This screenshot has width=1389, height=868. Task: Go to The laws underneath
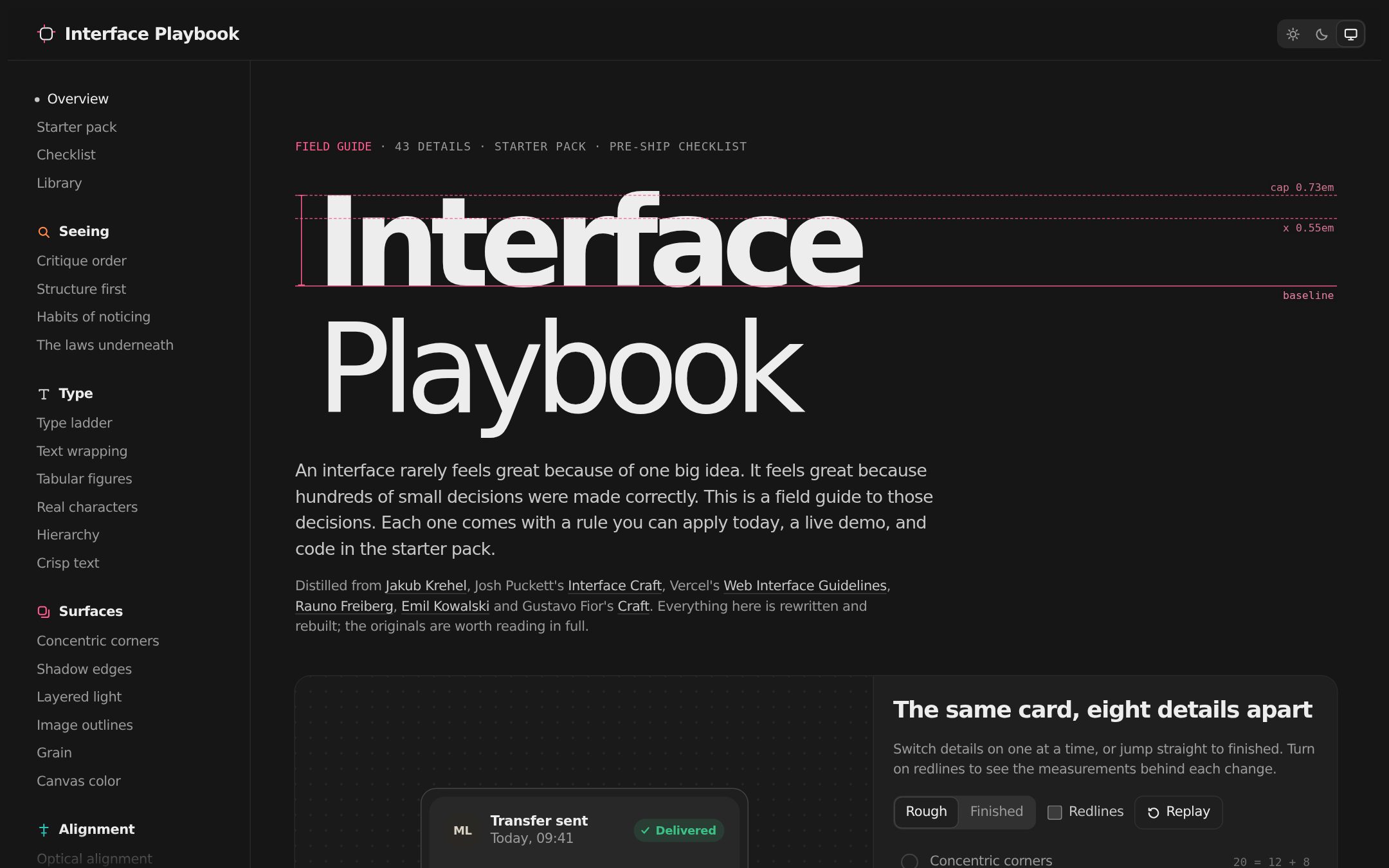click(105, 345)
